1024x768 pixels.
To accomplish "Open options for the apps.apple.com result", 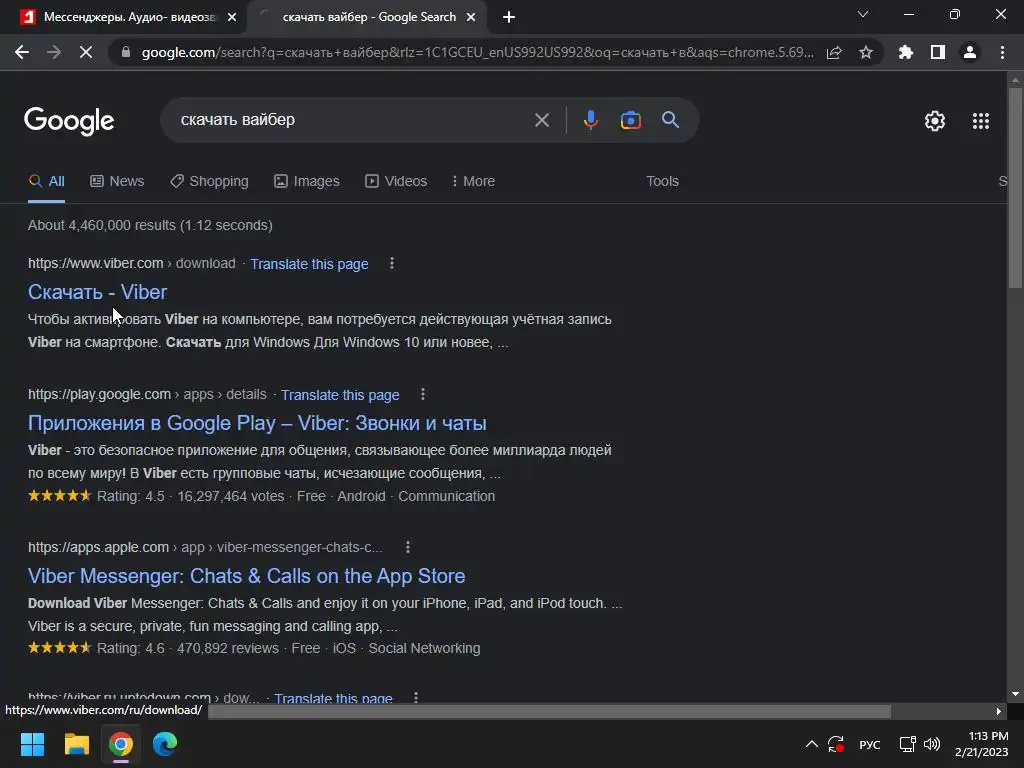I will pyautogui.click(x=408, y=547).
